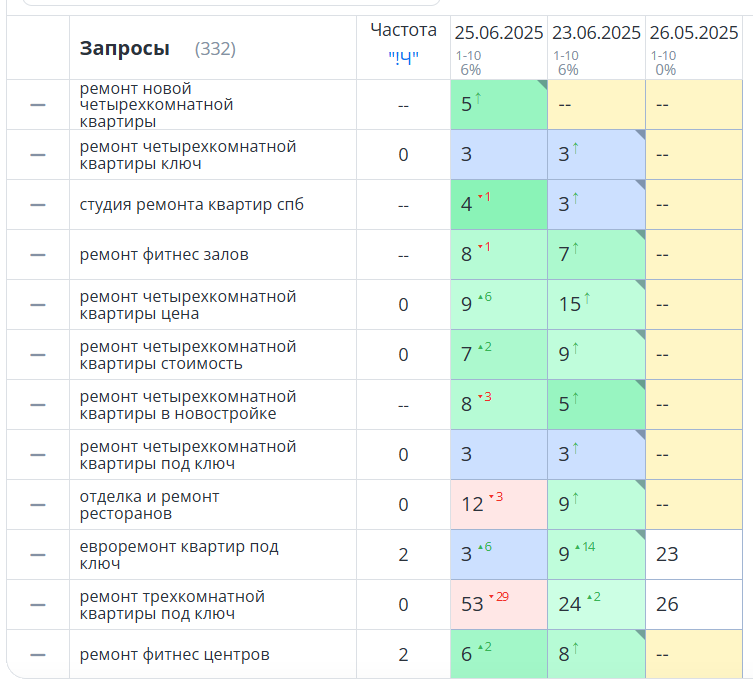753x680 pixels.
Task: Click the "Частота" column header
Action: (x=403, y=31)
